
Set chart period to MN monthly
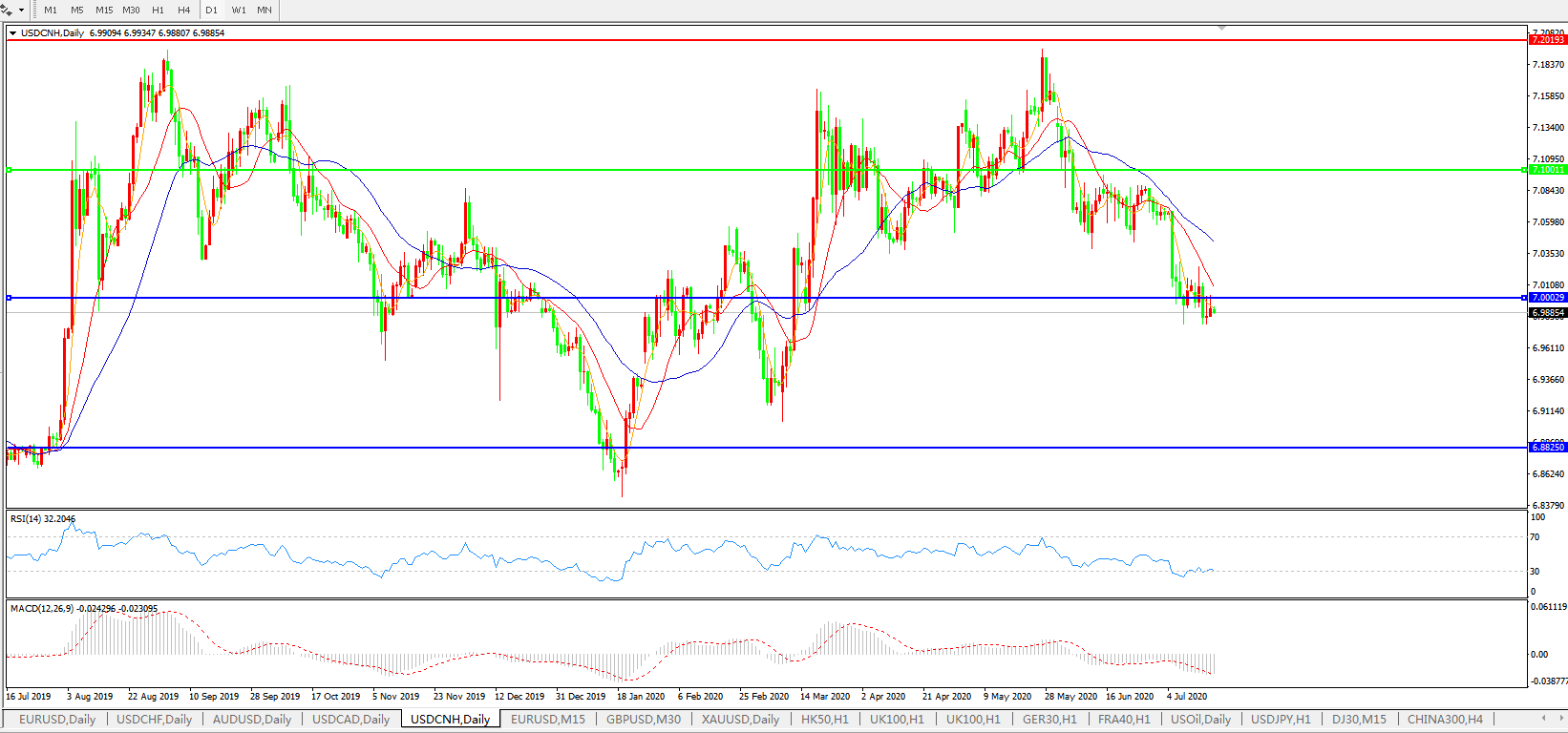pos(265,10)
